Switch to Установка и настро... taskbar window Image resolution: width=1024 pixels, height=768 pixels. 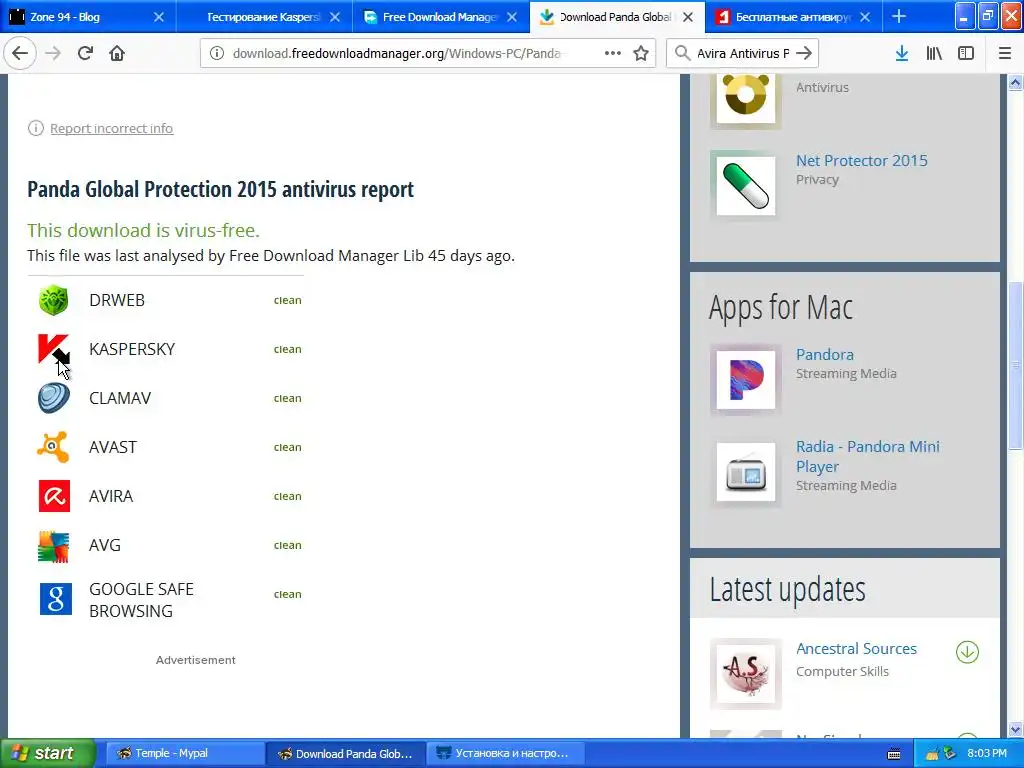tap(505, 753)
